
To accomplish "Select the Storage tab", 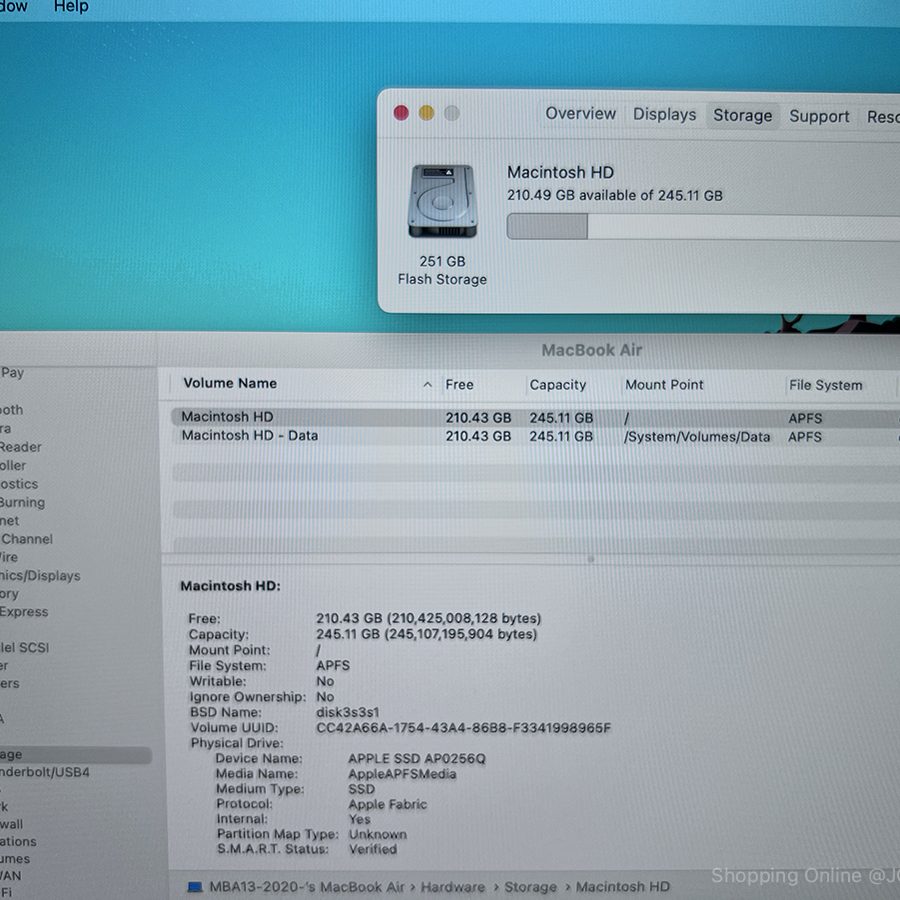I will 742,116.
